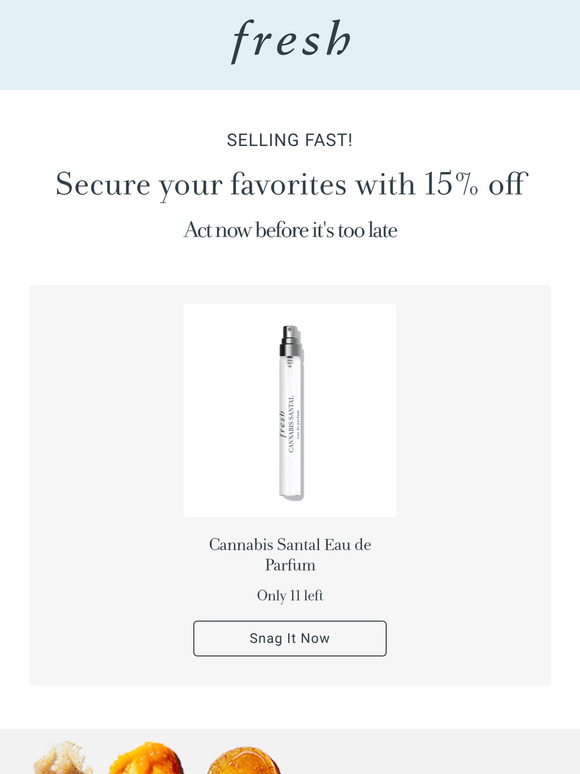
Task: Click the Cannabis Santal Eau de Parfum title
Action: tap(290, 554)
